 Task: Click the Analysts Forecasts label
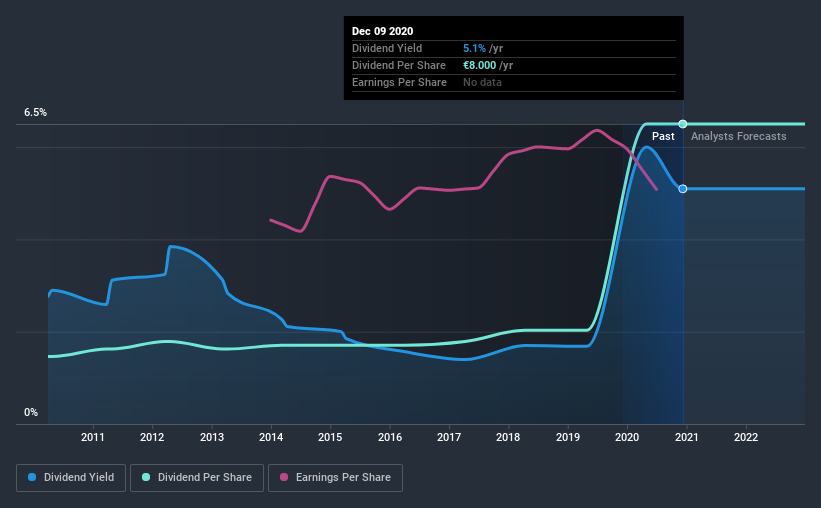[x=738, y=136]
